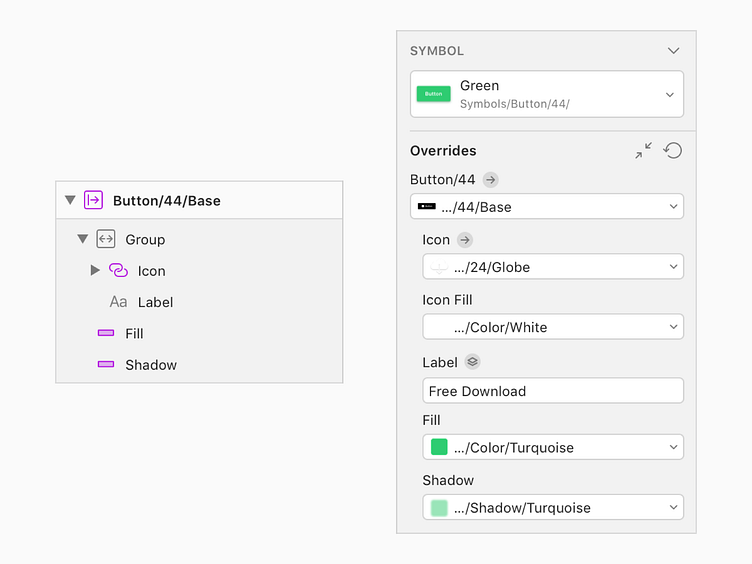Click the Button/44/Base symbol icon

(94, 200)
